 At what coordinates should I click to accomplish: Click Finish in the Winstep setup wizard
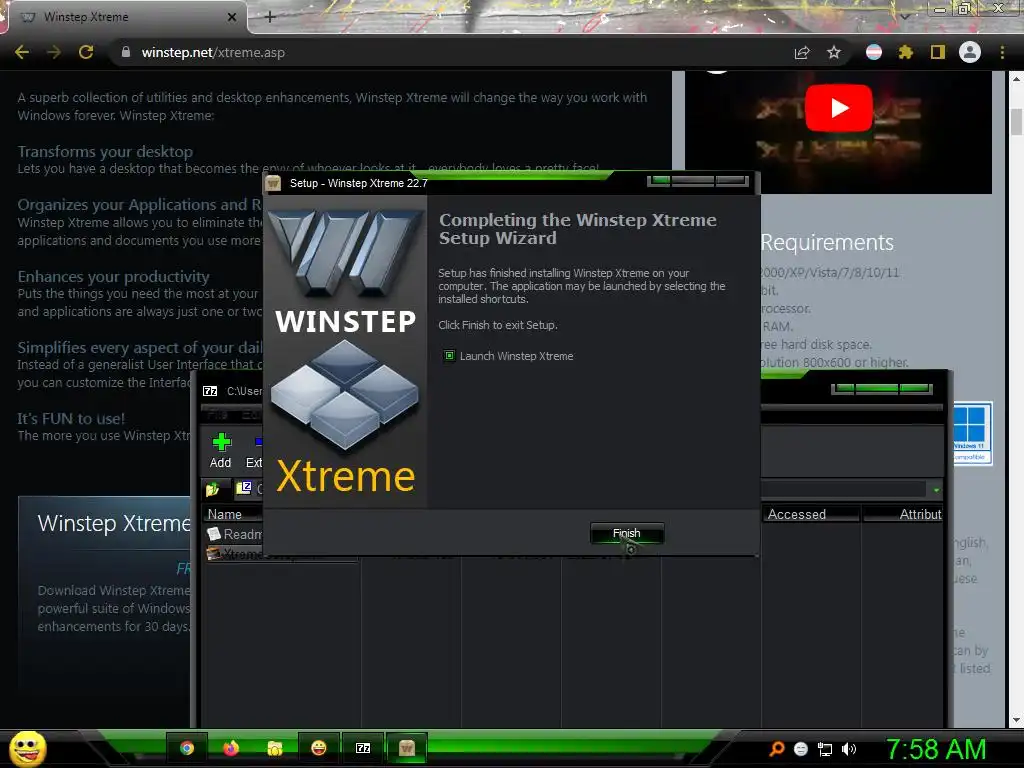coord(627,534)
